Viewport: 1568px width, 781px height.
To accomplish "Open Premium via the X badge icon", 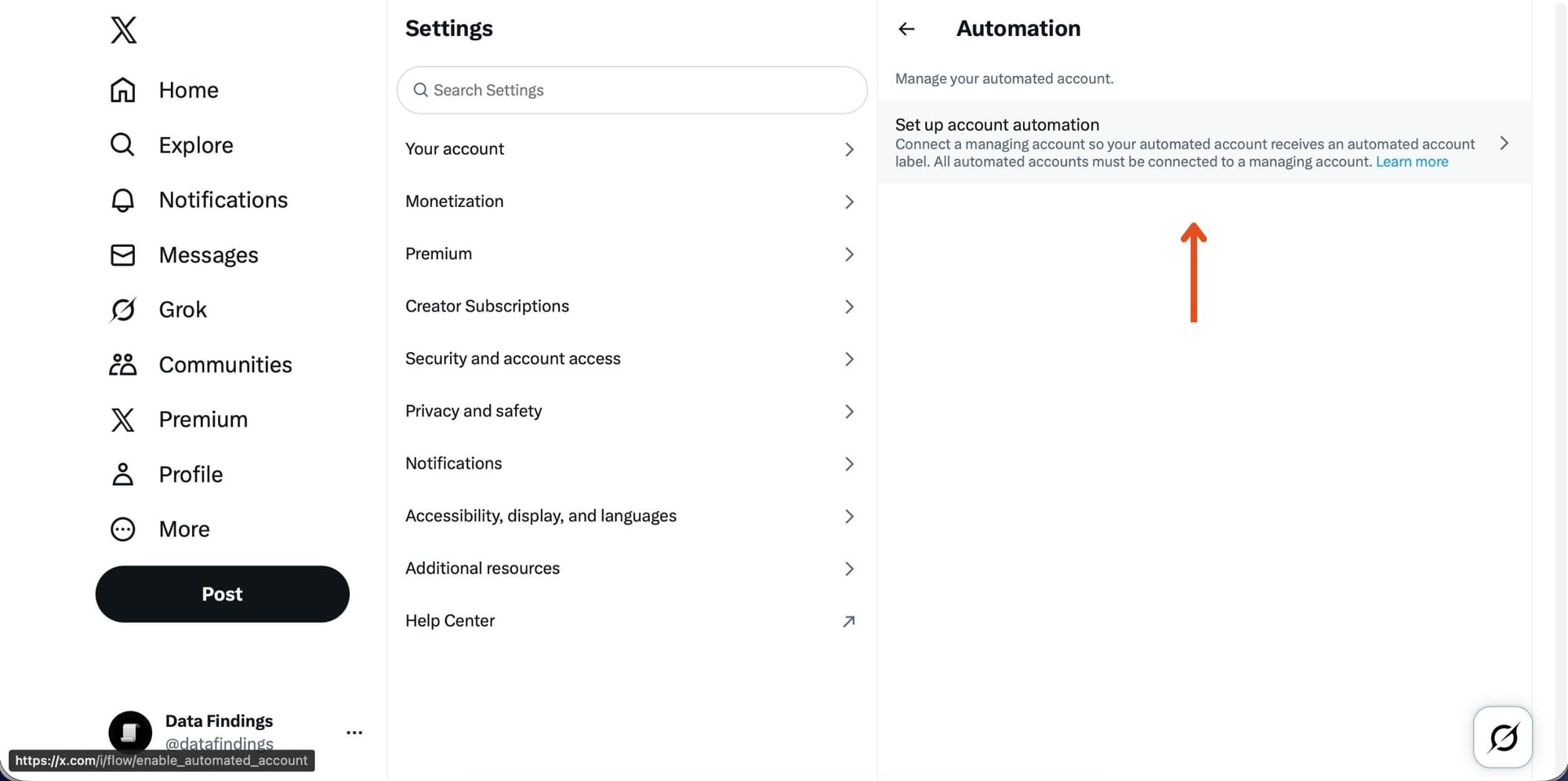I will [x=123, y=420].
